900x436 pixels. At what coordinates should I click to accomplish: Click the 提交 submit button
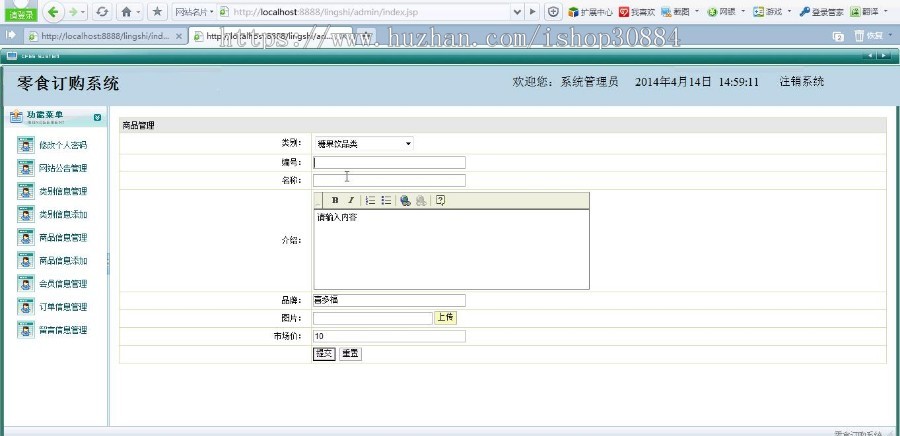(x=324, y=354)
